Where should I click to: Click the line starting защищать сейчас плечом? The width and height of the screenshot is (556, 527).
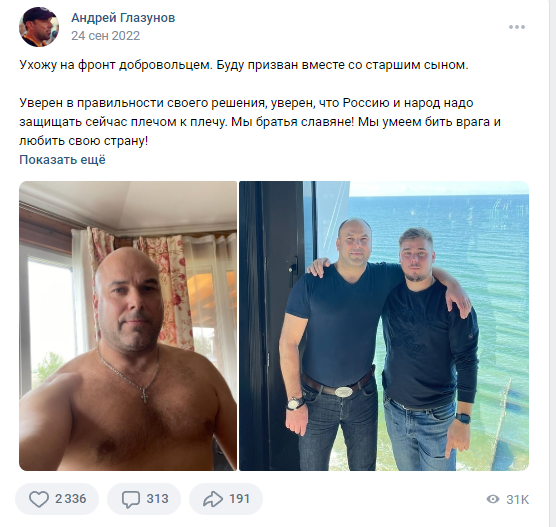click(260, 122)
